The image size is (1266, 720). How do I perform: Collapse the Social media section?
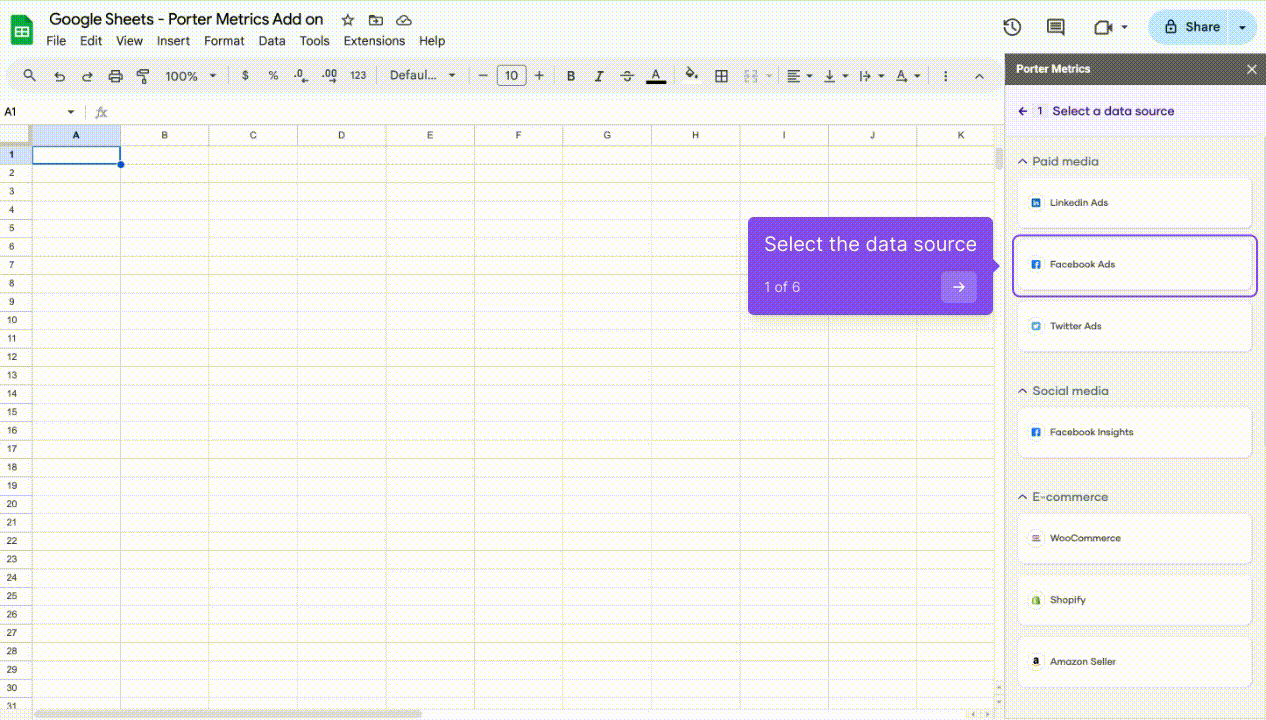pyautogui.click(x=1022, y=391)
